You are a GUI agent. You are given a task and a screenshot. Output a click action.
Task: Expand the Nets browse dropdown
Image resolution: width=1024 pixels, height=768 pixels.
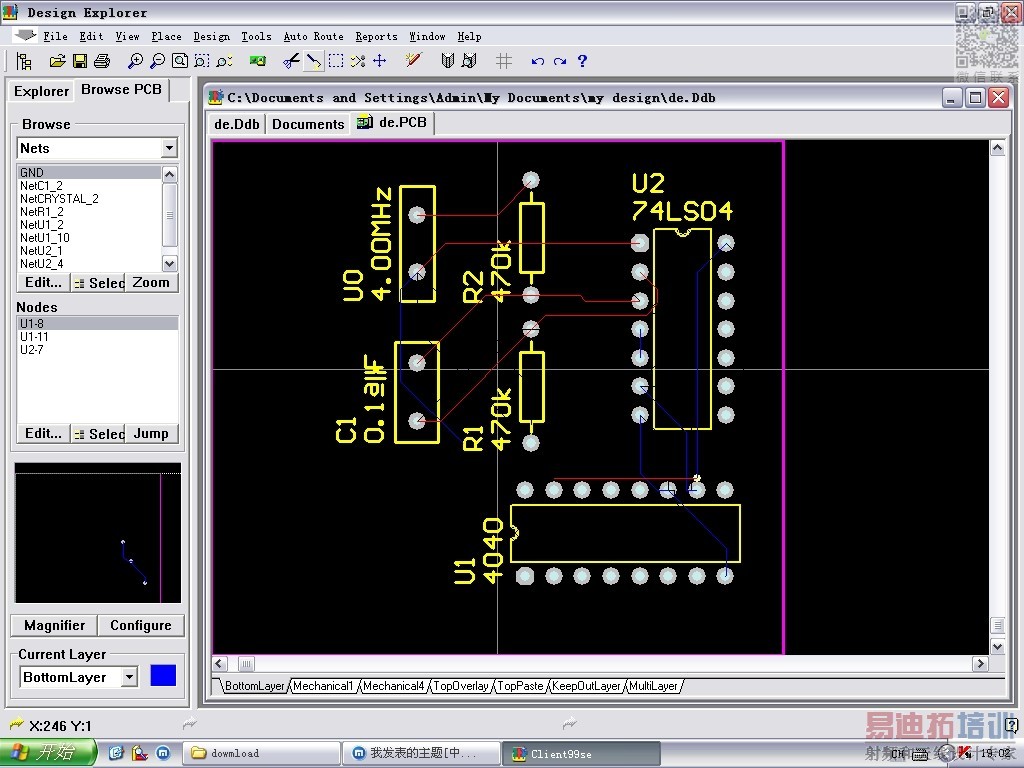[x=169, y=148]
